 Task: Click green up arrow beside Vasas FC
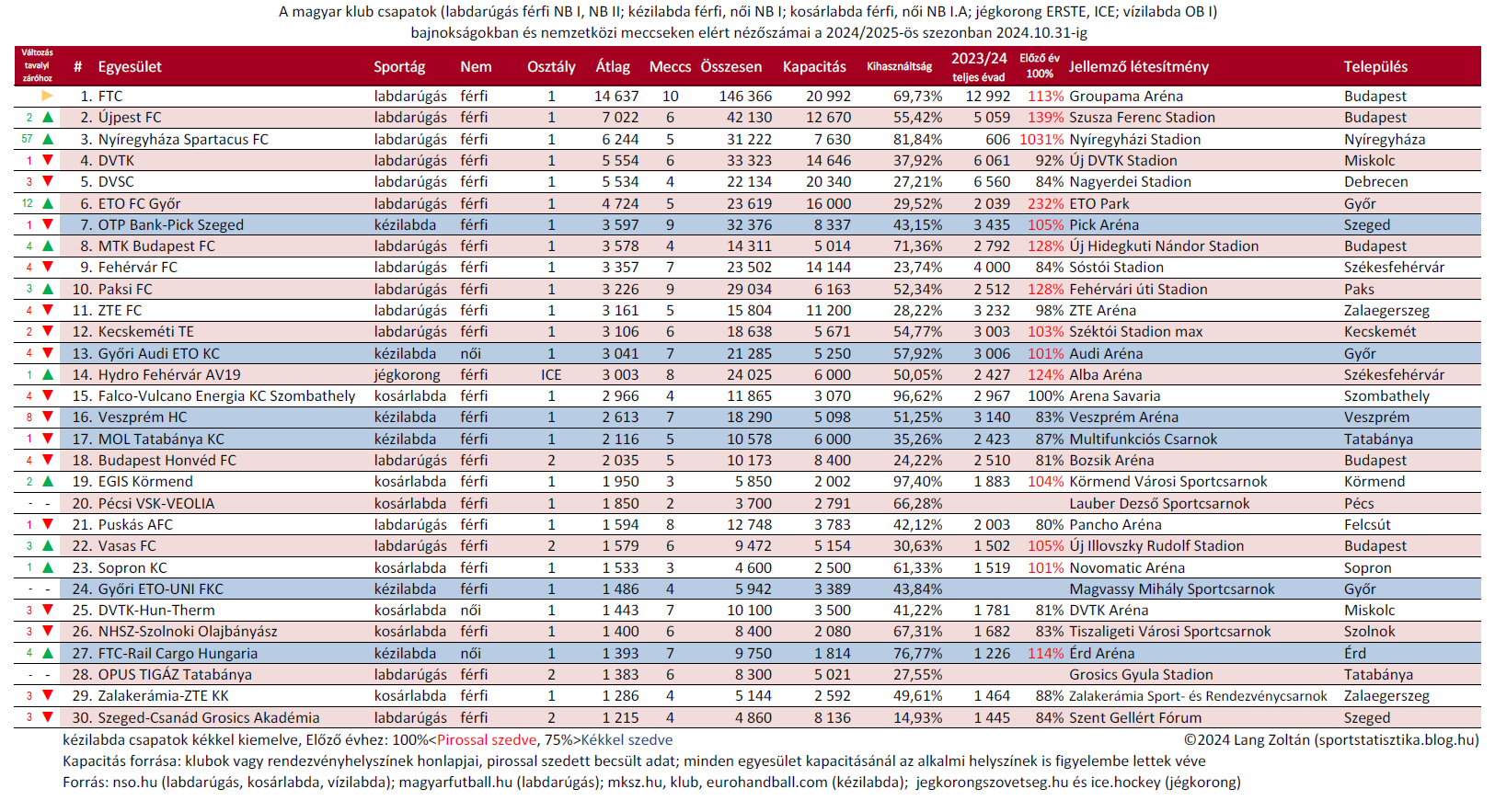[48, 545]
